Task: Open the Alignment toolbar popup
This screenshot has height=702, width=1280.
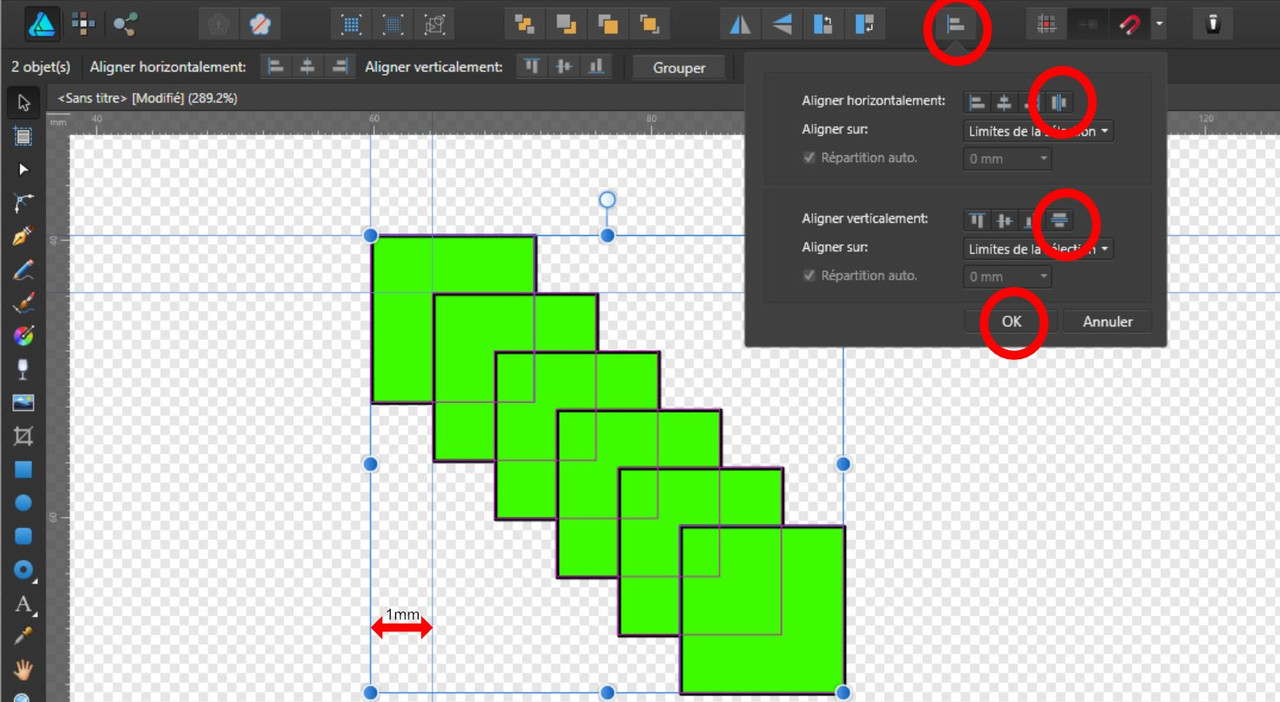Action: 956,24
